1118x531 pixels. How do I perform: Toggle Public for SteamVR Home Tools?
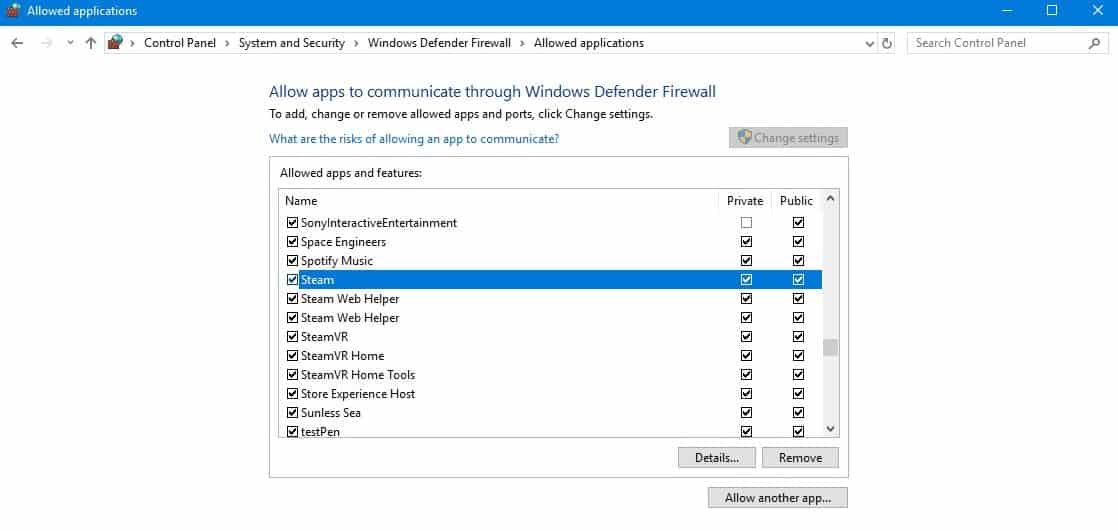click(798, 374)
